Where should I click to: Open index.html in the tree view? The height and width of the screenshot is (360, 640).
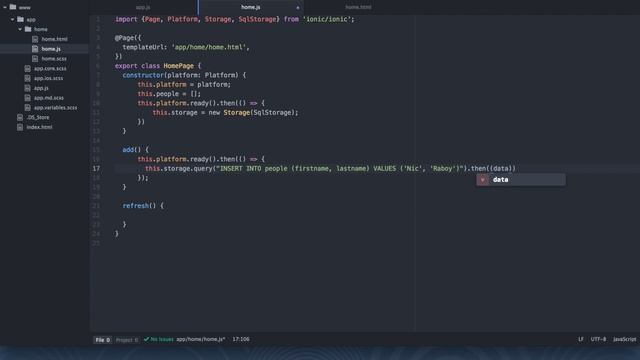click(x=39, y=127)
